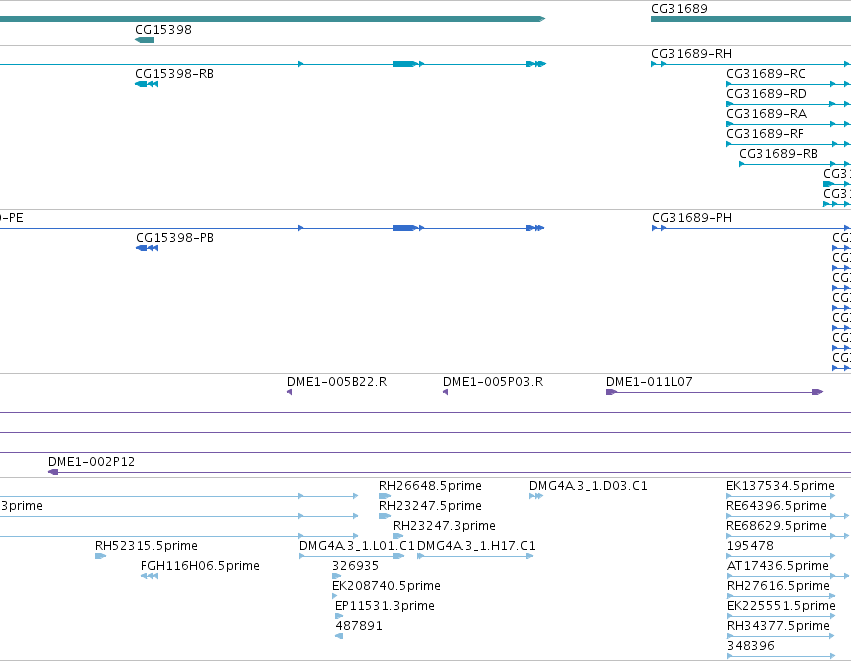Select the DMG4A3_1.H17.C1 label

[x=476, y=546]
